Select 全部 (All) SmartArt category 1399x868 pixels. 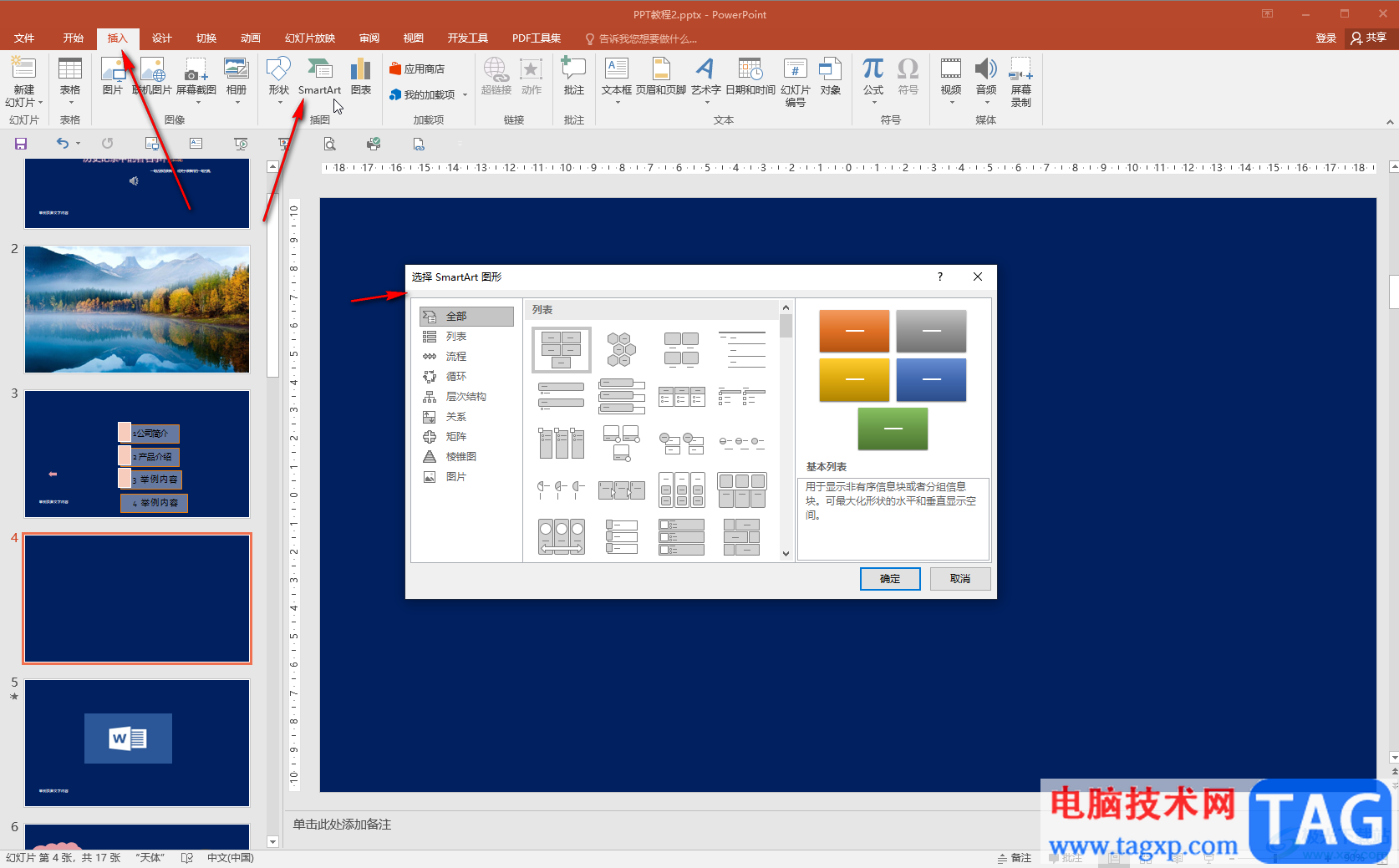tap(466, 317)
